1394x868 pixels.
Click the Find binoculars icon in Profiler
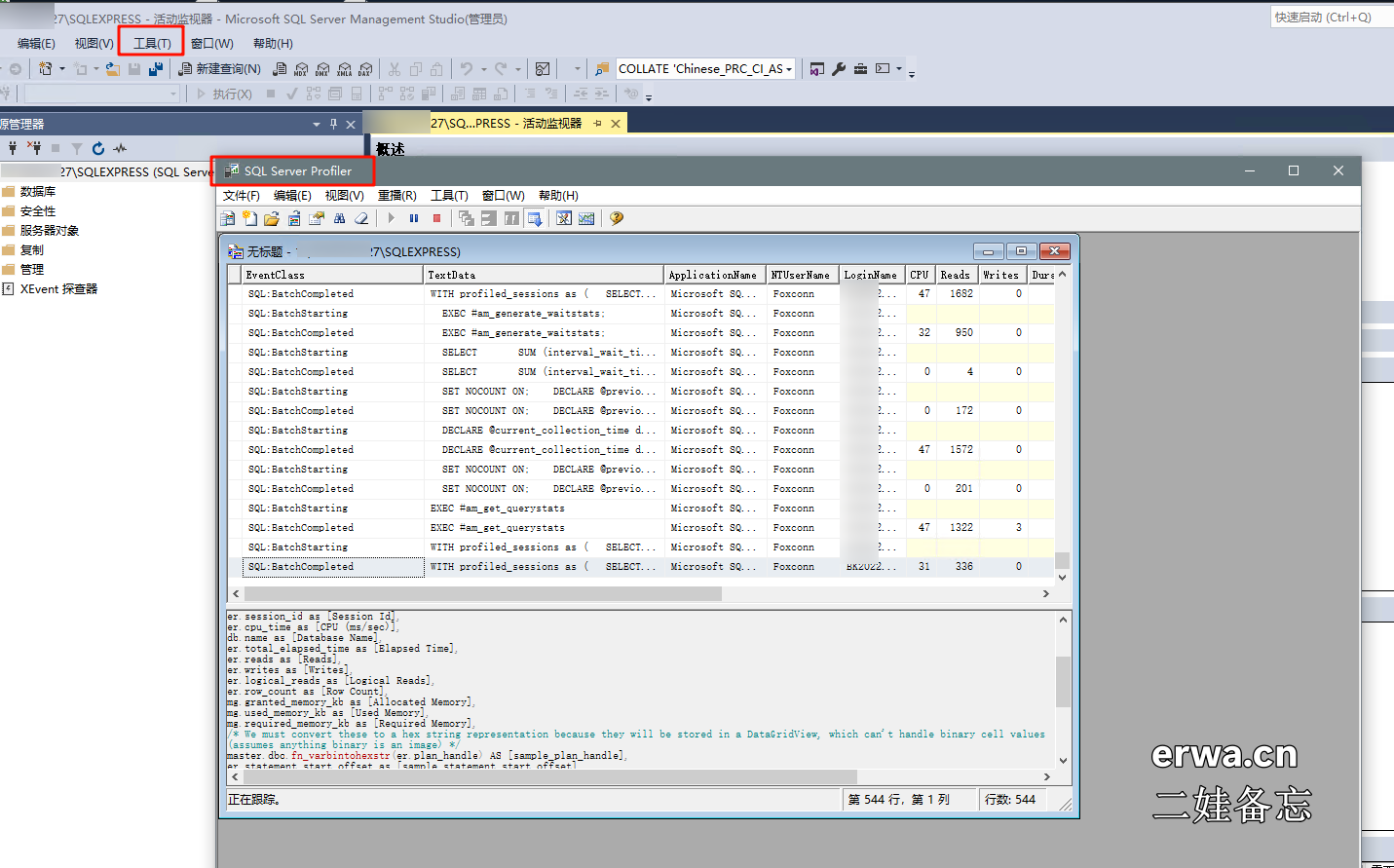click(x=339, y=218)
